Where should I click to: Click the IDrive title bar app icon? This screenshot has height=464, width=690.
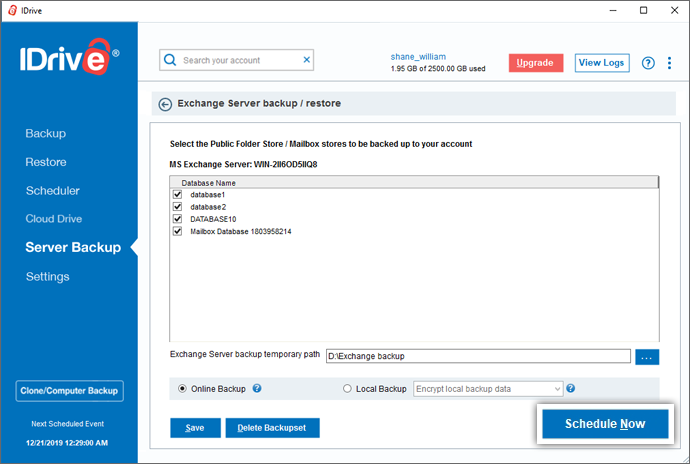point(12,10)
